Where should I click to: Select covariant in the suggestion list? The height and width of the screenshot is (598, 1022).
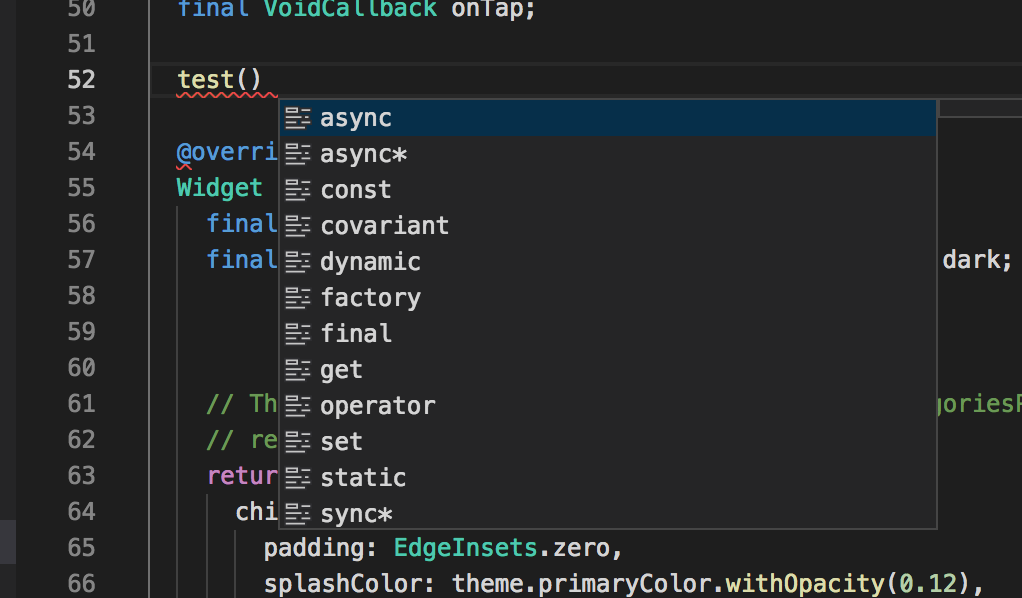pos(608,226)
